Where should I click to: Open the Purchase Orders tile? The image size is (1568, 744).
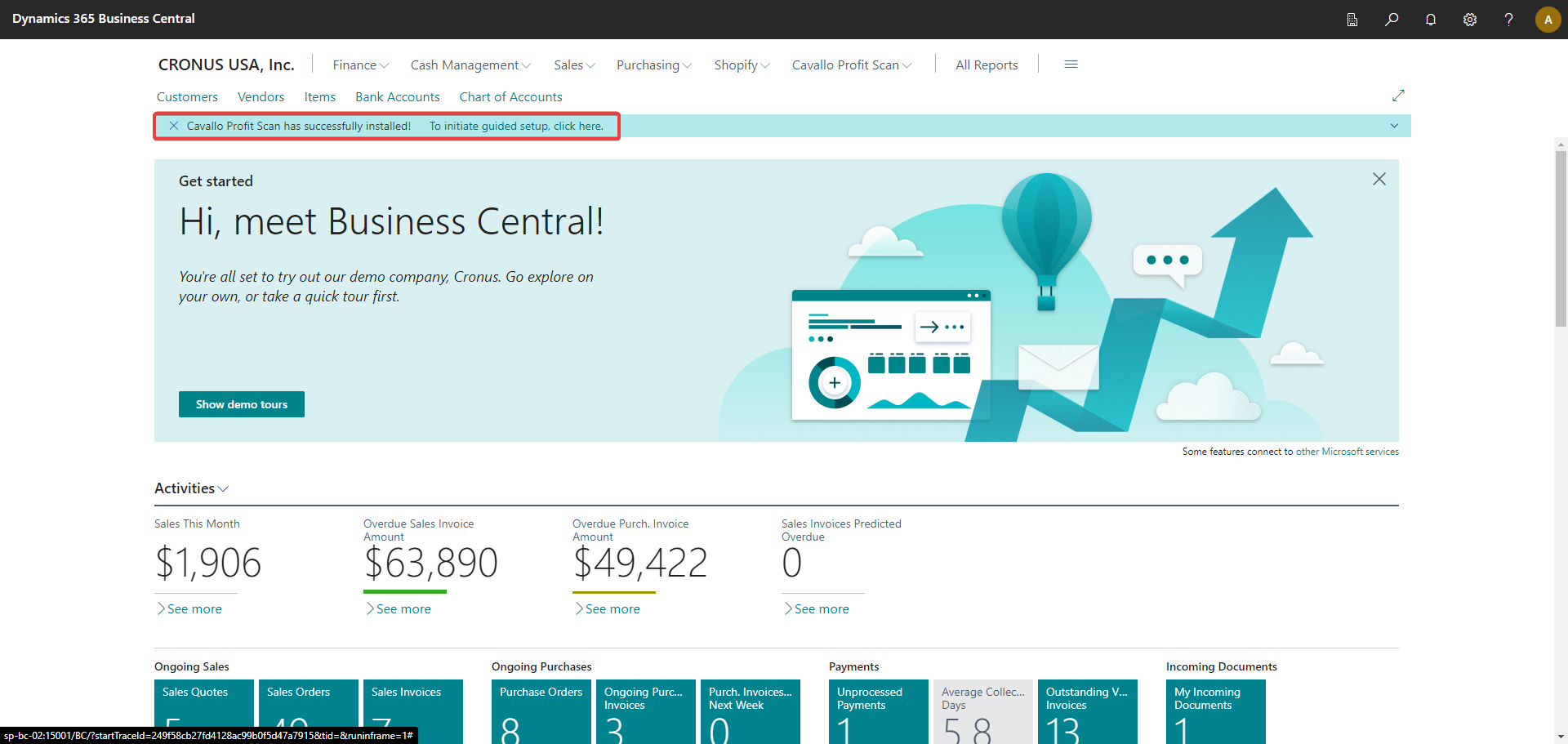541,711
